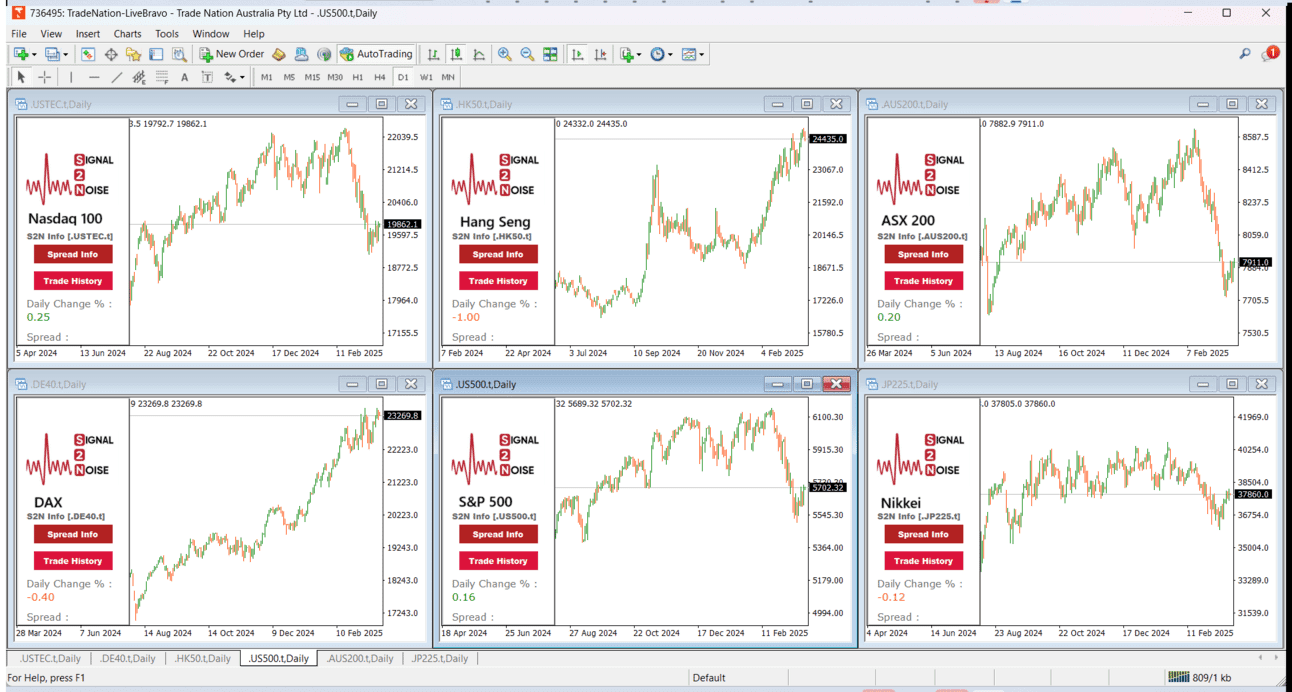Select the text insertion tool
1292x692 pixels.
tap(184, 77)
